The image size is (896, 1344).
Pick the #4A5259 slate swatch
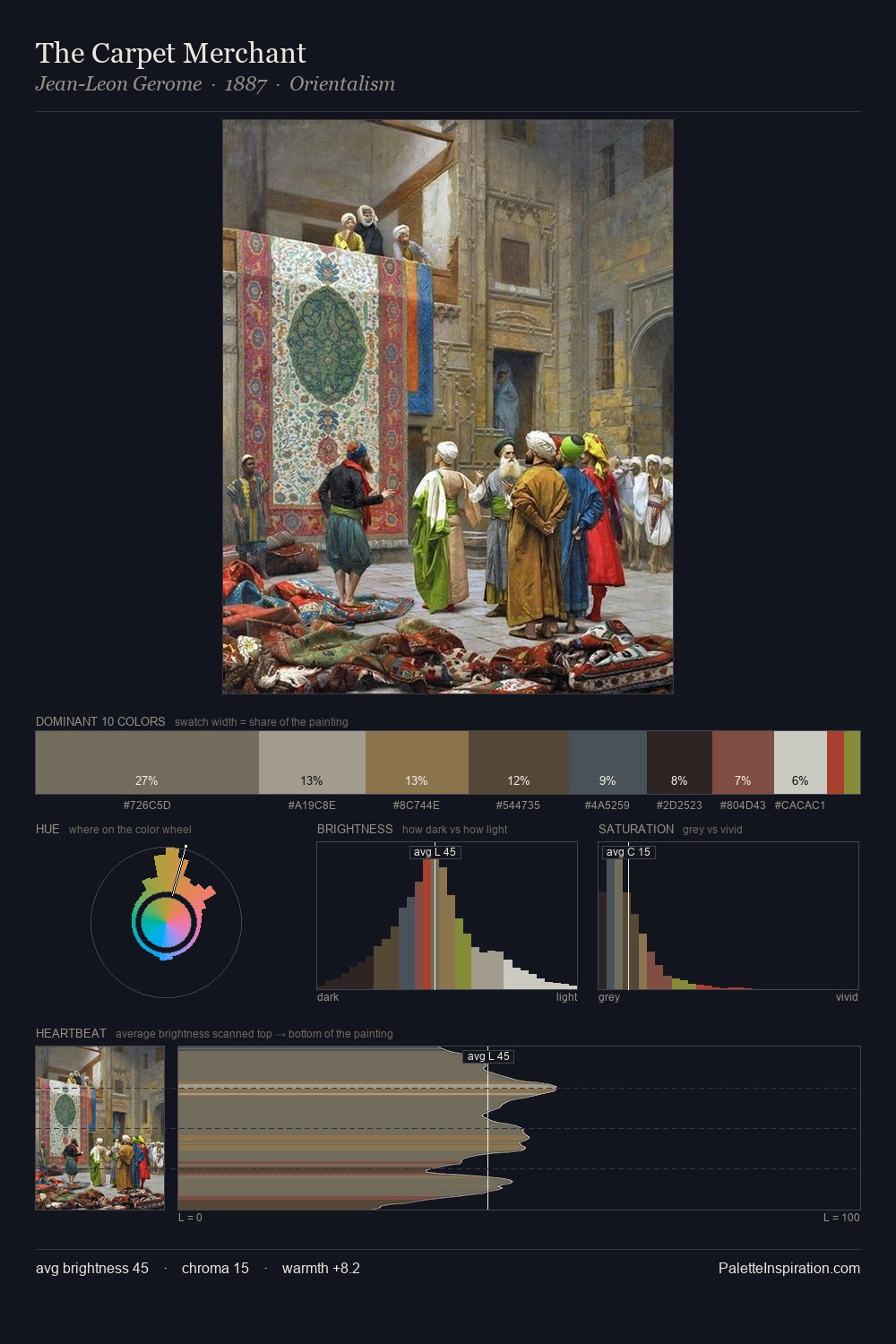point(607,762)
